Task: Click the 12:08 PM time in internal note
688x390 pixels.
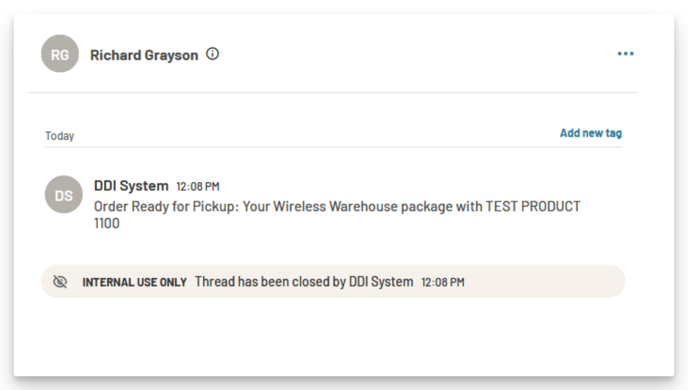Action: pyautogui.click(x=443, y=282)
